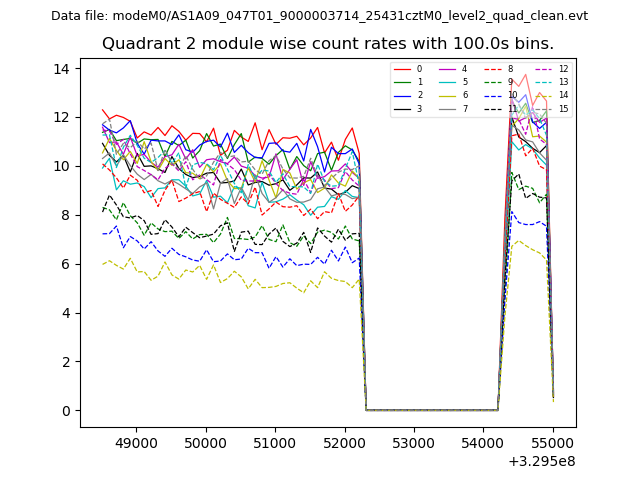Click the cyan solid legend line for module 5
Image resolution: width=640 pixels, height=480 pixels.
click(x=446, y=82)
